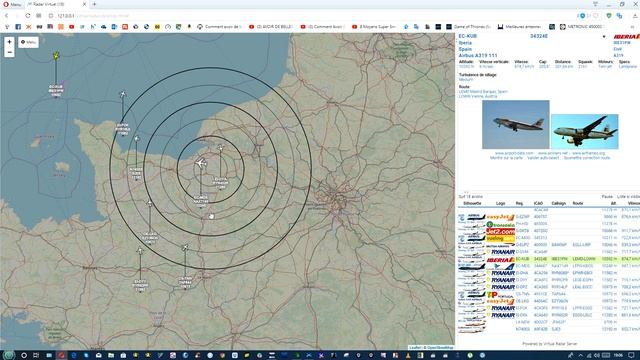Open the AVOIR DE BELLE YouTube bookmark
This screenshot has width=640, height=360.
(271, 27)
